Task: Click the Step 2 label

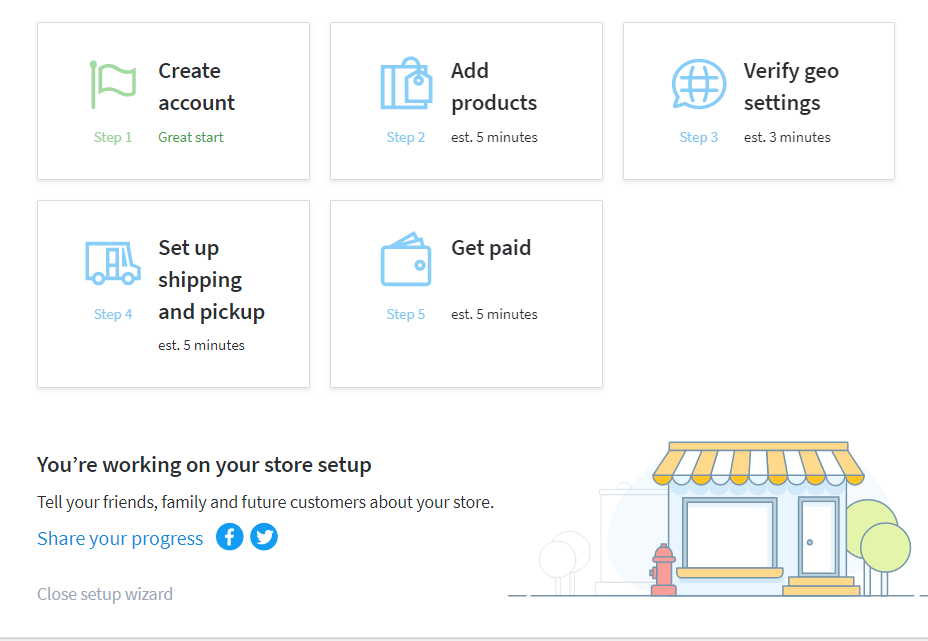Action: pyautogui.click(x=405, y=137)
